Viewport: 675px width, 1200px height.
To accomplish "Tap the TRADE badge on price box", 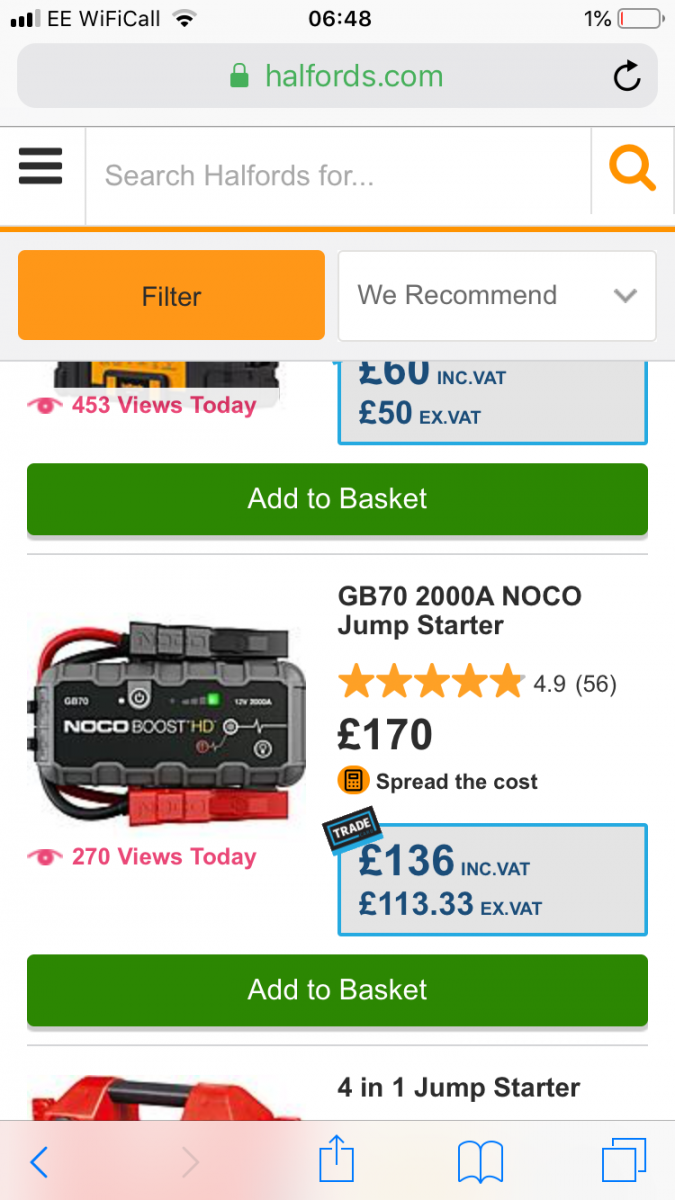I will [351, 828].
